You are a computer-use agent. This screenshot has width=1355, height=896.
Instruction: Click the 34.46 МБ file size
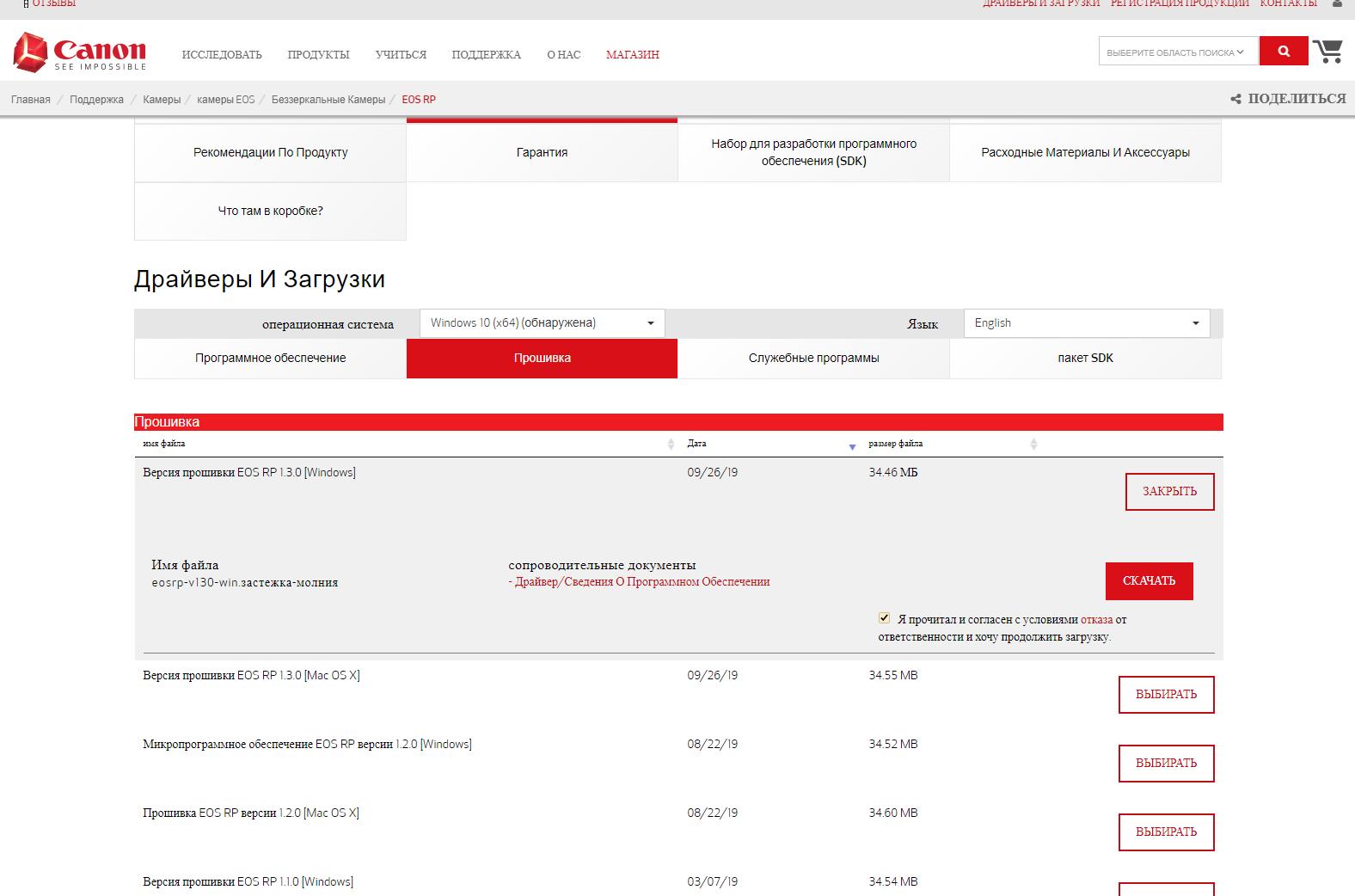tap(893, 473)
